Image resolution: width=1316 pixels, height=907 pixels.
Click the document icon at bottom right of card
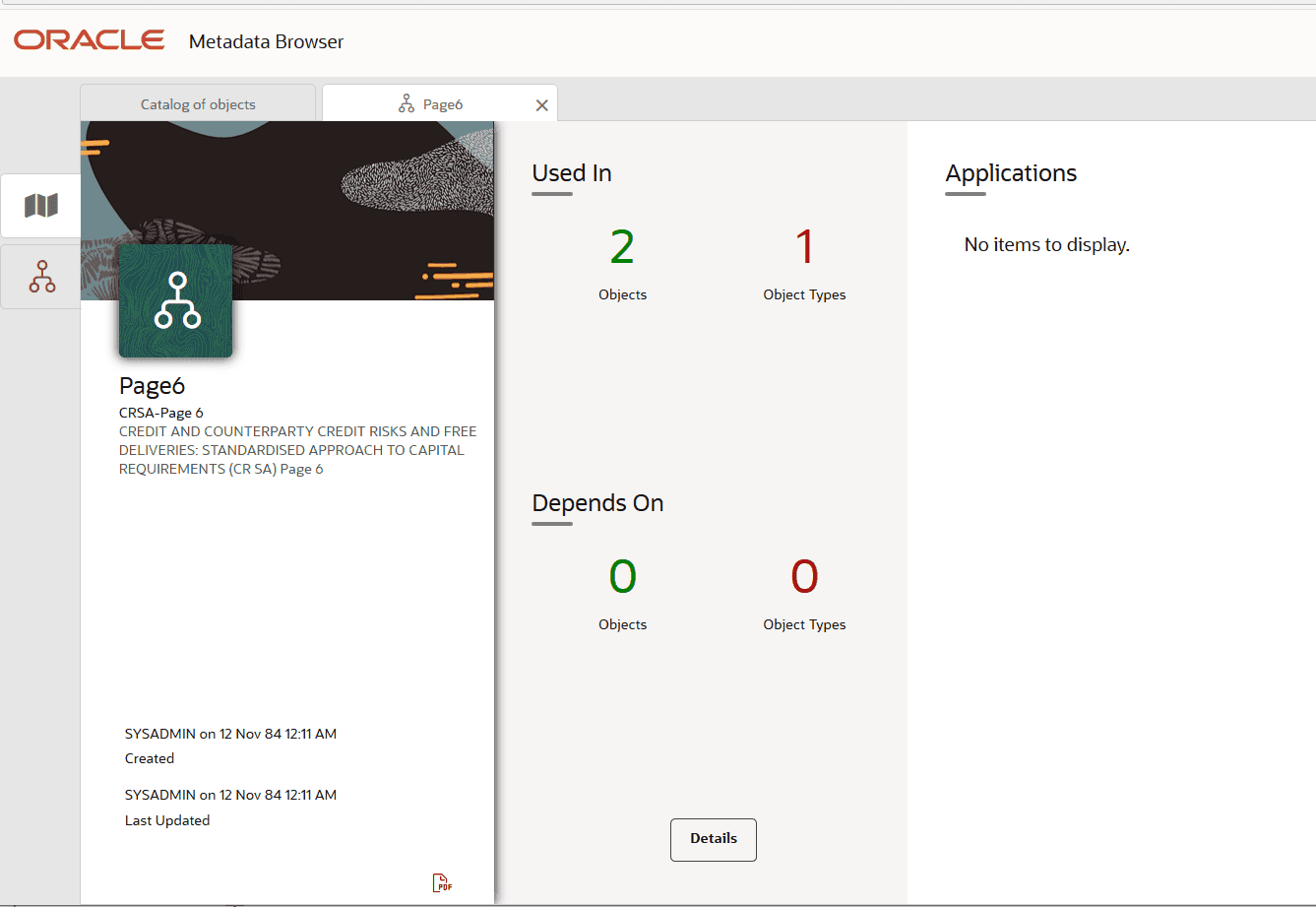[x=441, y=881]
